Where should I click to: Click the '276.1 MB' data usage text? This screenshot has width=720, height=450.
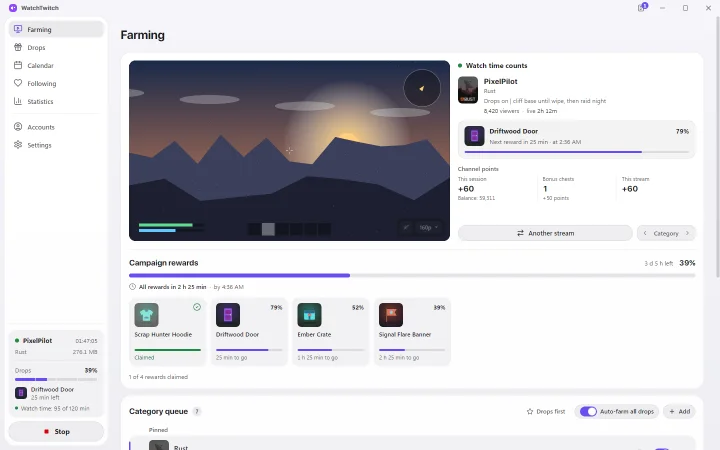[x=85, y=352]
